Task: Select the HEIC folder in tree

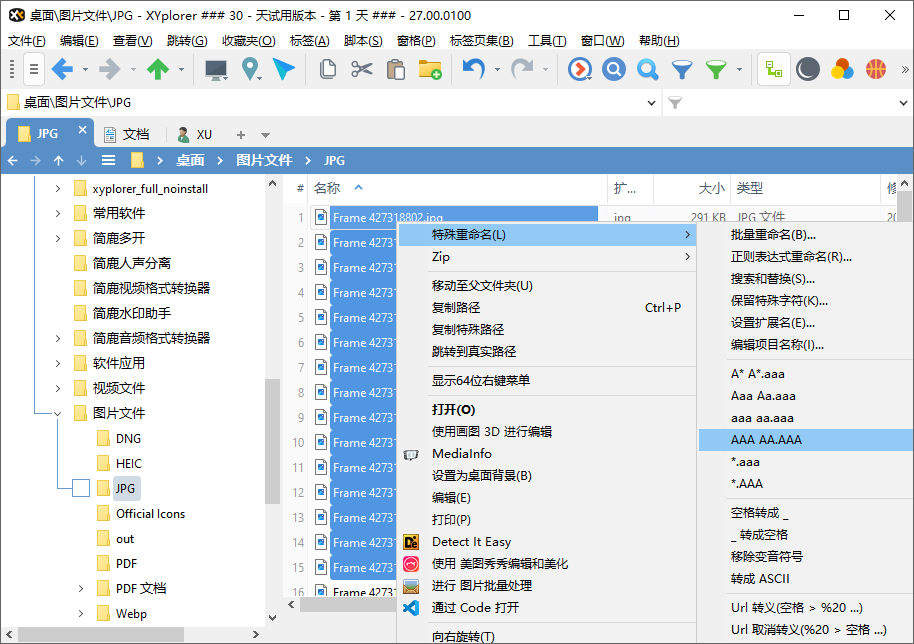Action: tap(129, 463)
